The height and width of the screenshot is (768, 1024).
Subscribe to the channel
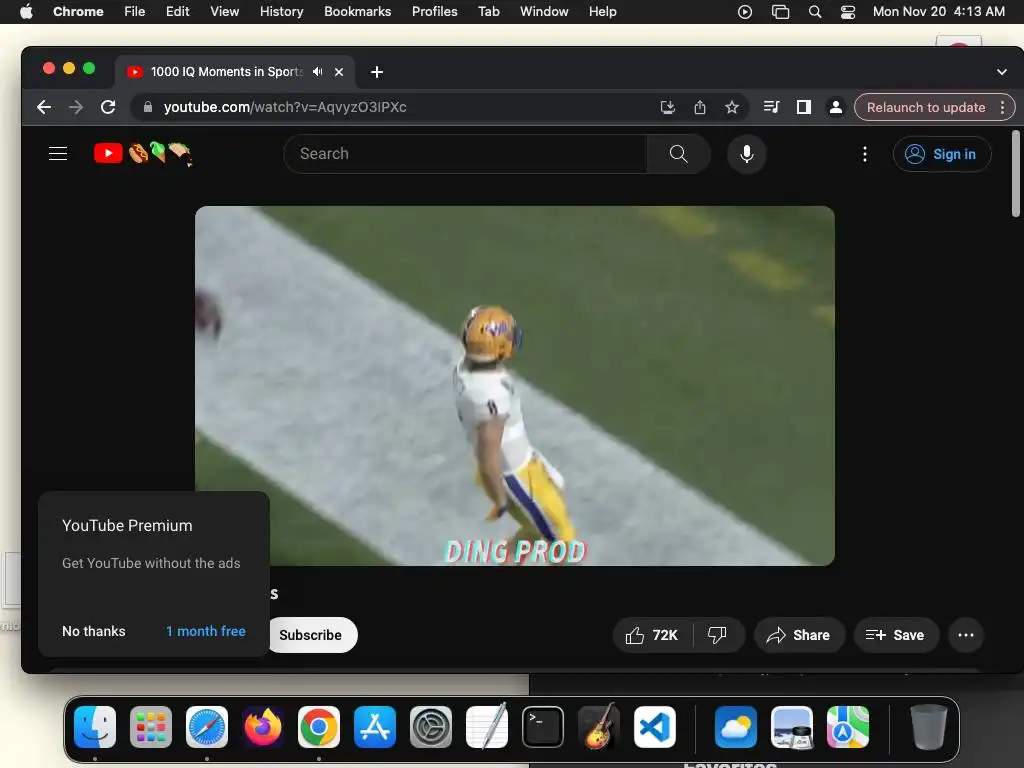click(x=311, y=635)
